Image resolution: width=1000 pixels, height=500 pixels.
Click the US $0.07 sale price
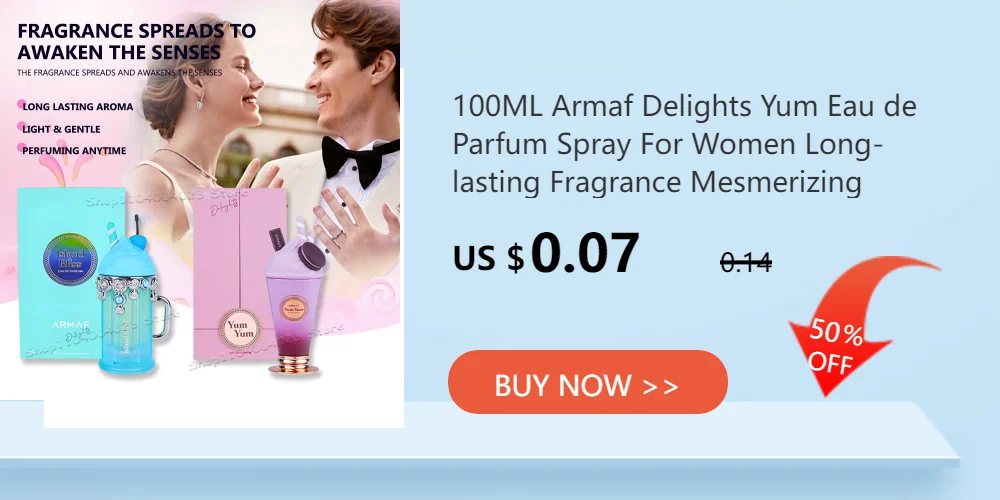click(546, 253)
